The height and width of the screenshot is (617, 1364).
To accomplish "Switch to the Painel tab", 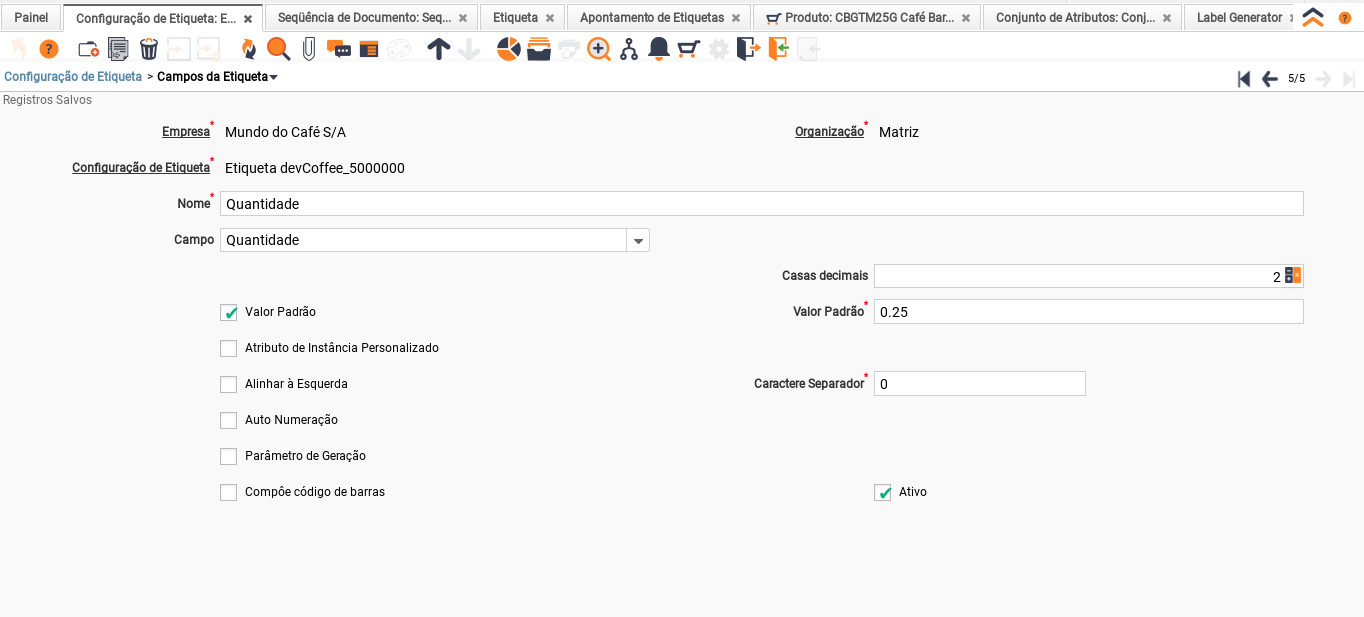I will coord(31,17).
